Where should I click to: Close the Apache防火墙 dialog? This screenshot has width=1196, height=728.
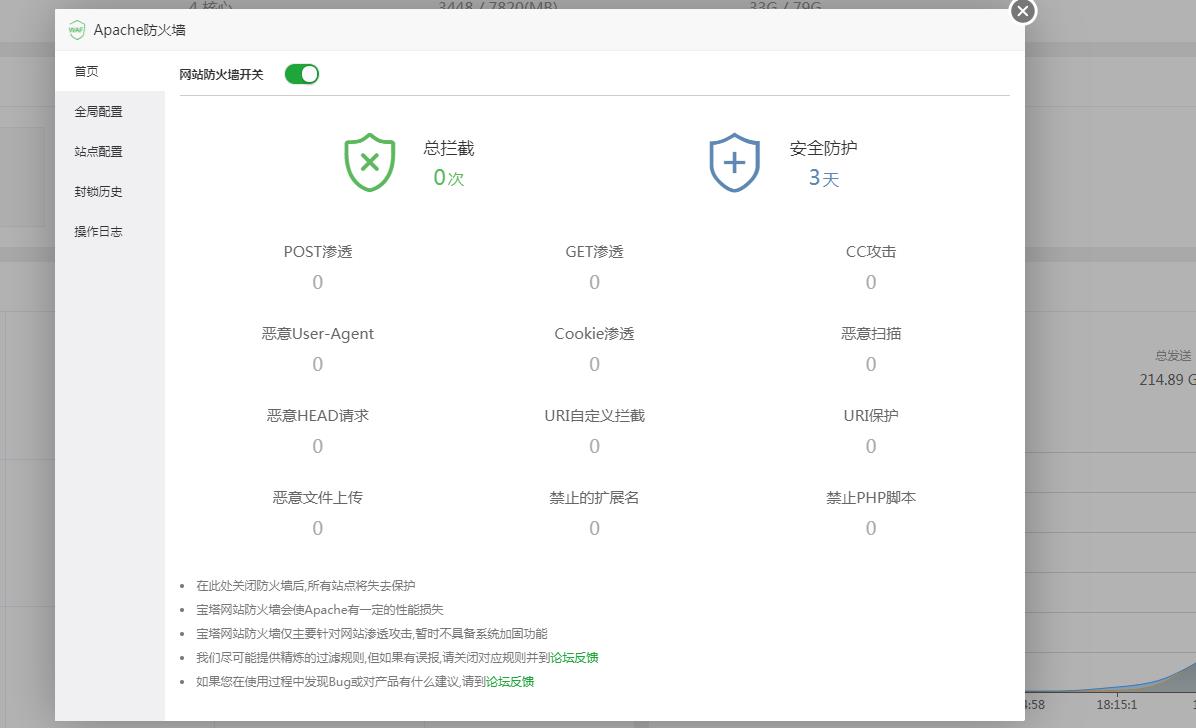pos(1022,12)
